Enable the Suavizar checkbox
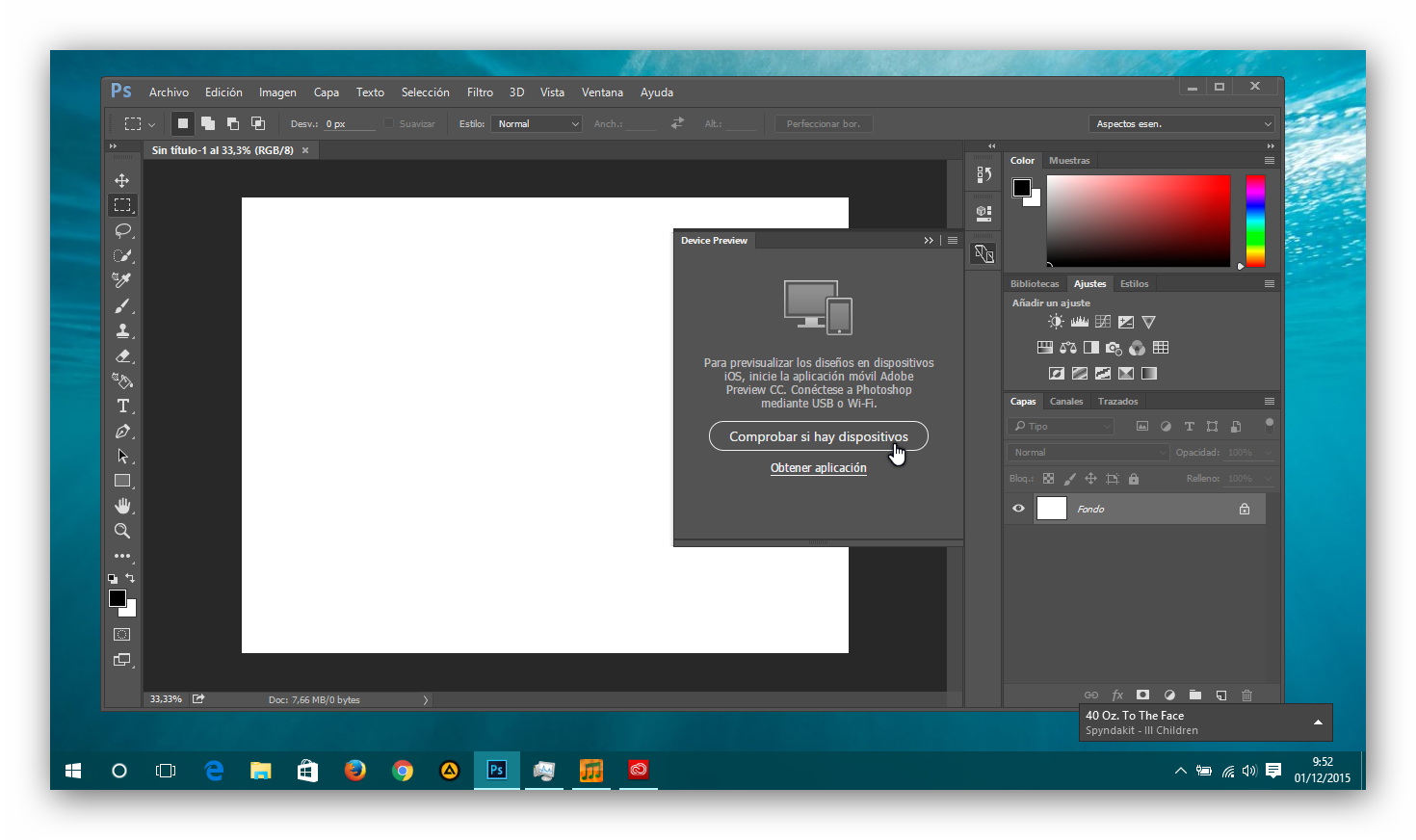Image resolution: width=1416 pixels, height=840 pixels. click(389, 123)
